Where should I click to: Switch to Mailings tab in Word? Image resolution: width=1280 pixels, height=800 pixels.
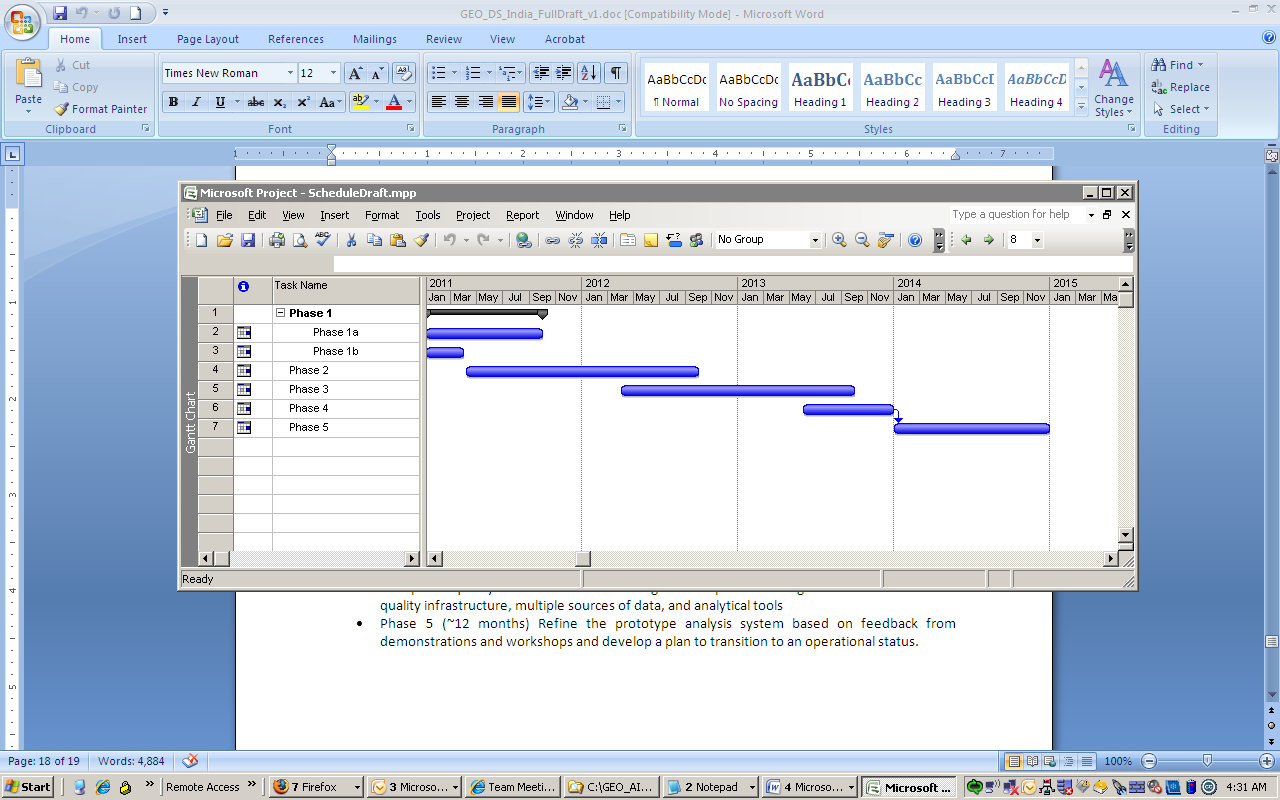tap(375, 39)
